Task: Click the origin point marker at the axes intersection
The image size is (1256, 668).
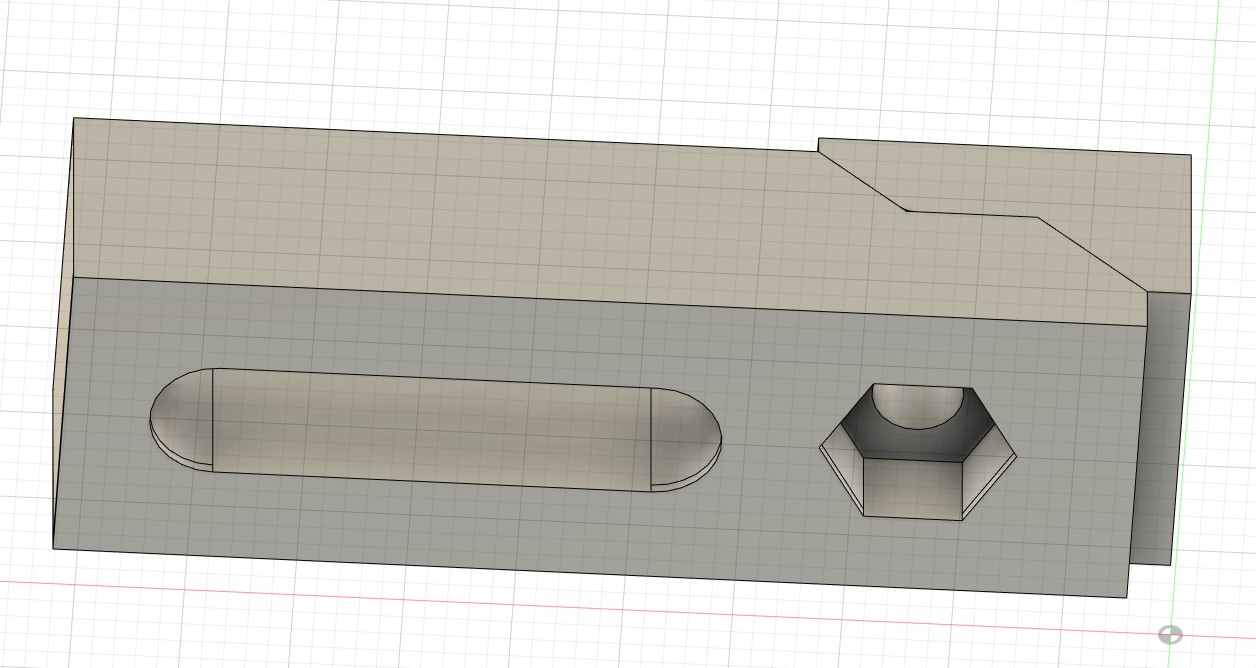Action: tap(1170, 634)
